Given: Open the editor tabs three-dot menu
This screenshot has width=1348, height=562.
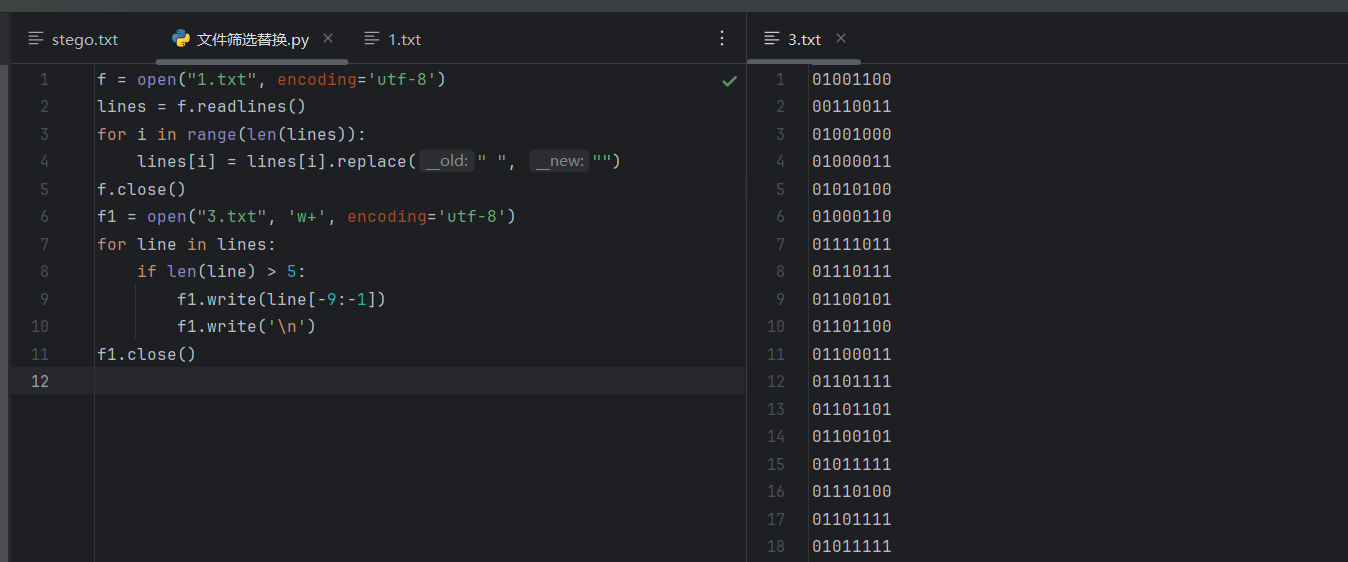Looking at the screenshot, I should tap(722, 38).
